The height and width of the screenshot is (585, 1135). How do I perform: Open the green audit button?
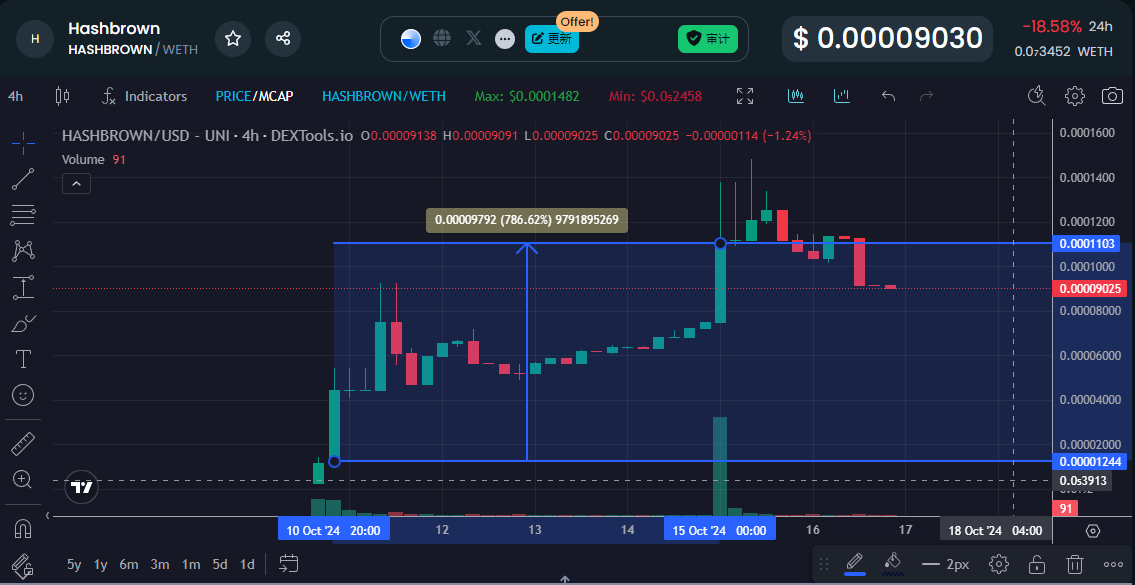707,39
